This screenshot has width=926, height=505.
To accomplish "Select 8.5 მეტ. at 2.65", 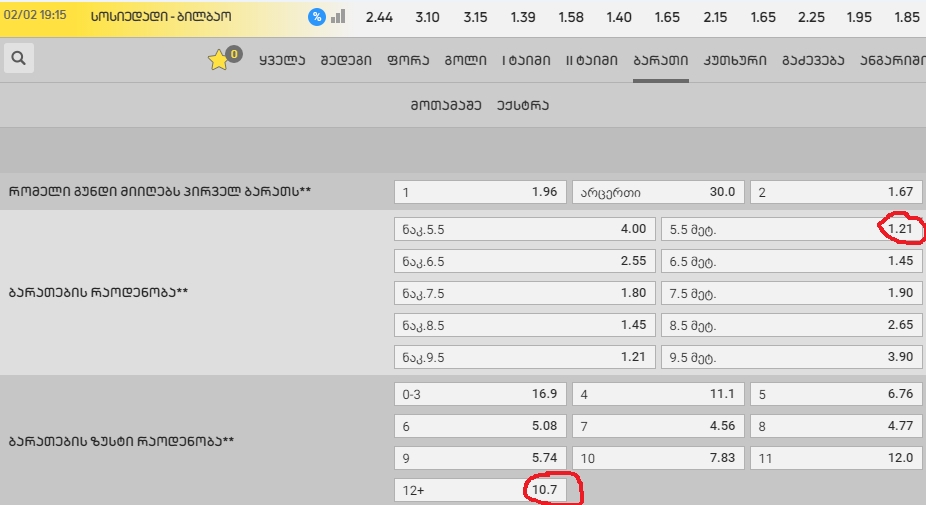I will pos(791,325).
